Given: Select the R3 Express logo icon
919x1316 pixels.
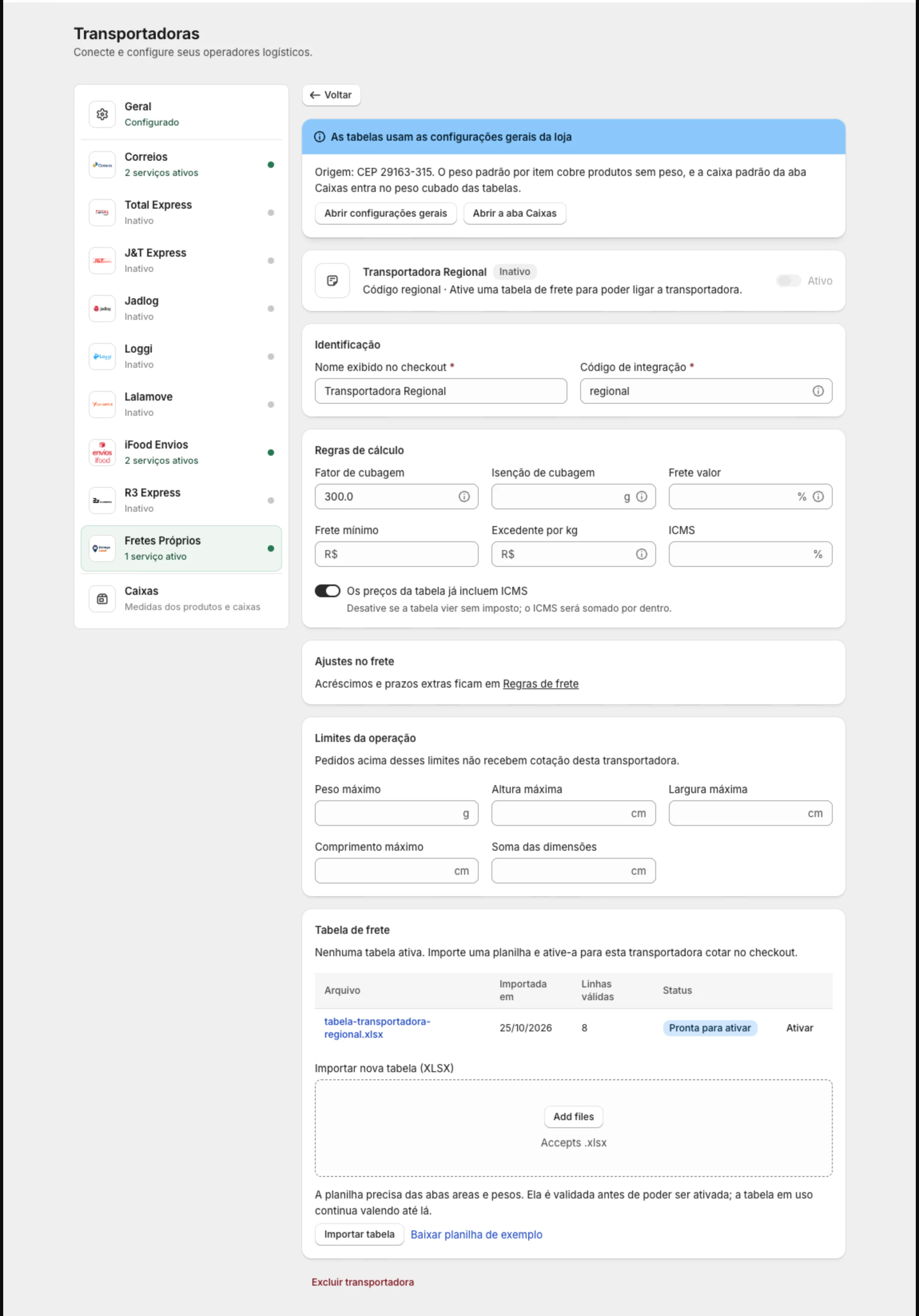Looking at the screenshot, I should [102, 500].
